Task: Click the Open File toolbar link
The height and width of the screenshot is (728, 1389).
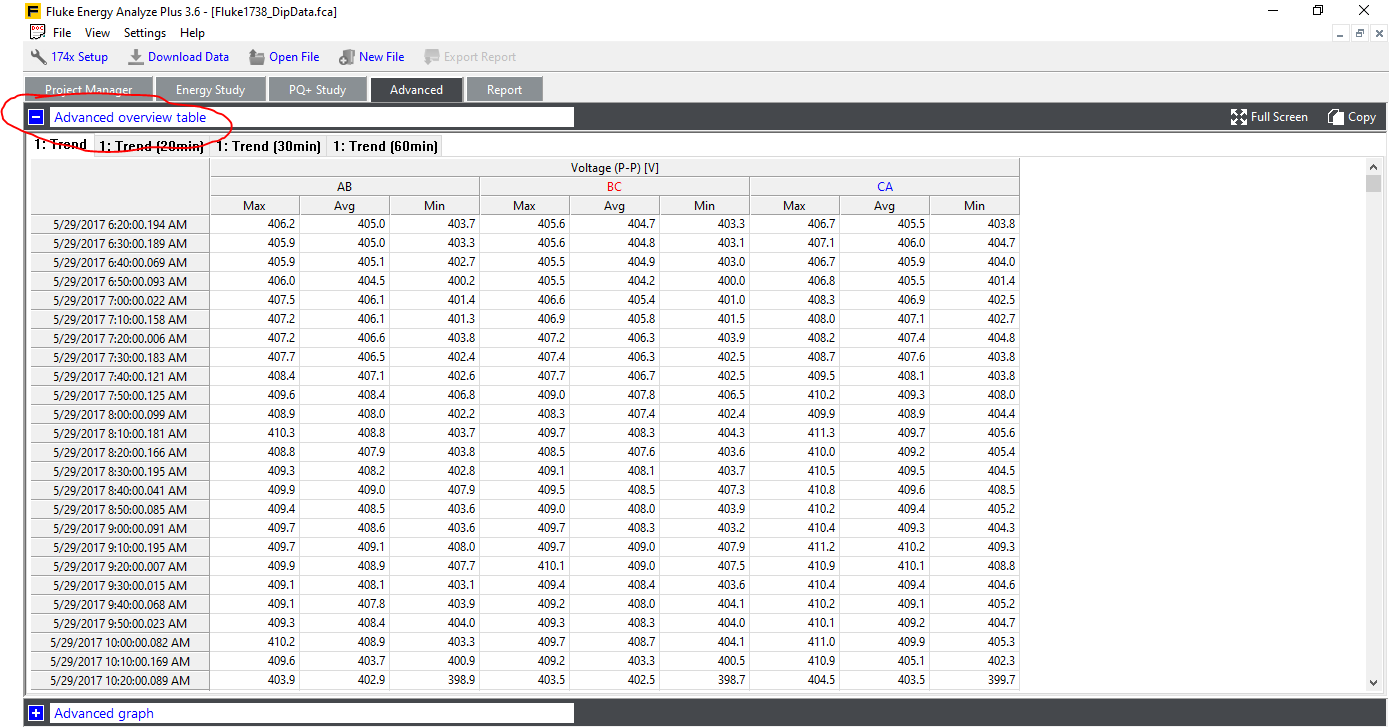Action: tap(294, 57)
